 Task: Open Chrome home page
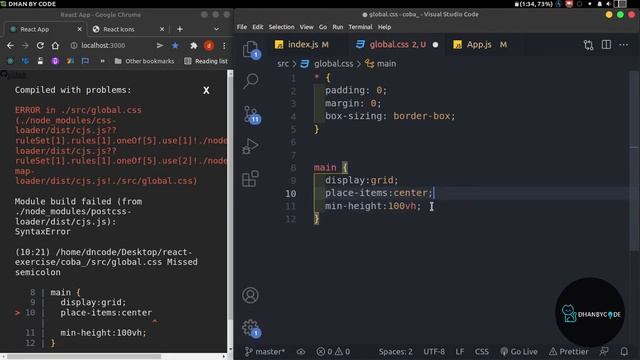[55, 45]
